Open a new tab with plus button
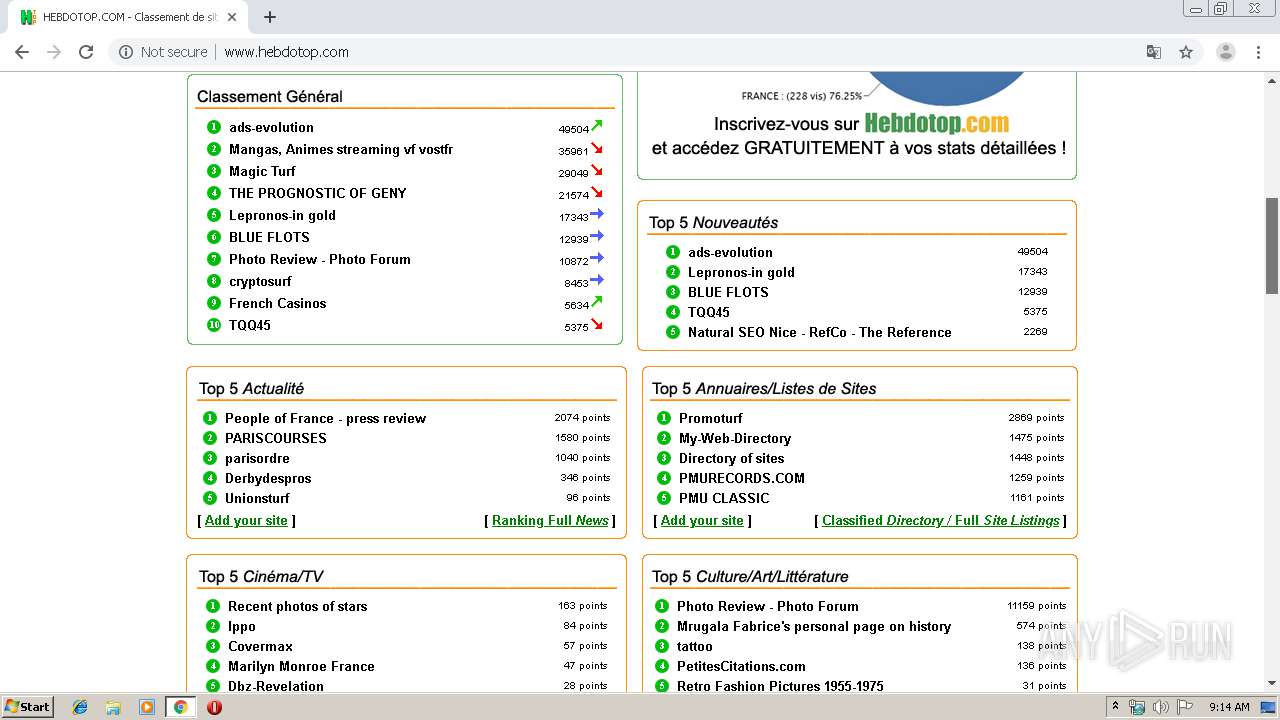This screenshot has height=720, width=1280. [x=270, y=17]
